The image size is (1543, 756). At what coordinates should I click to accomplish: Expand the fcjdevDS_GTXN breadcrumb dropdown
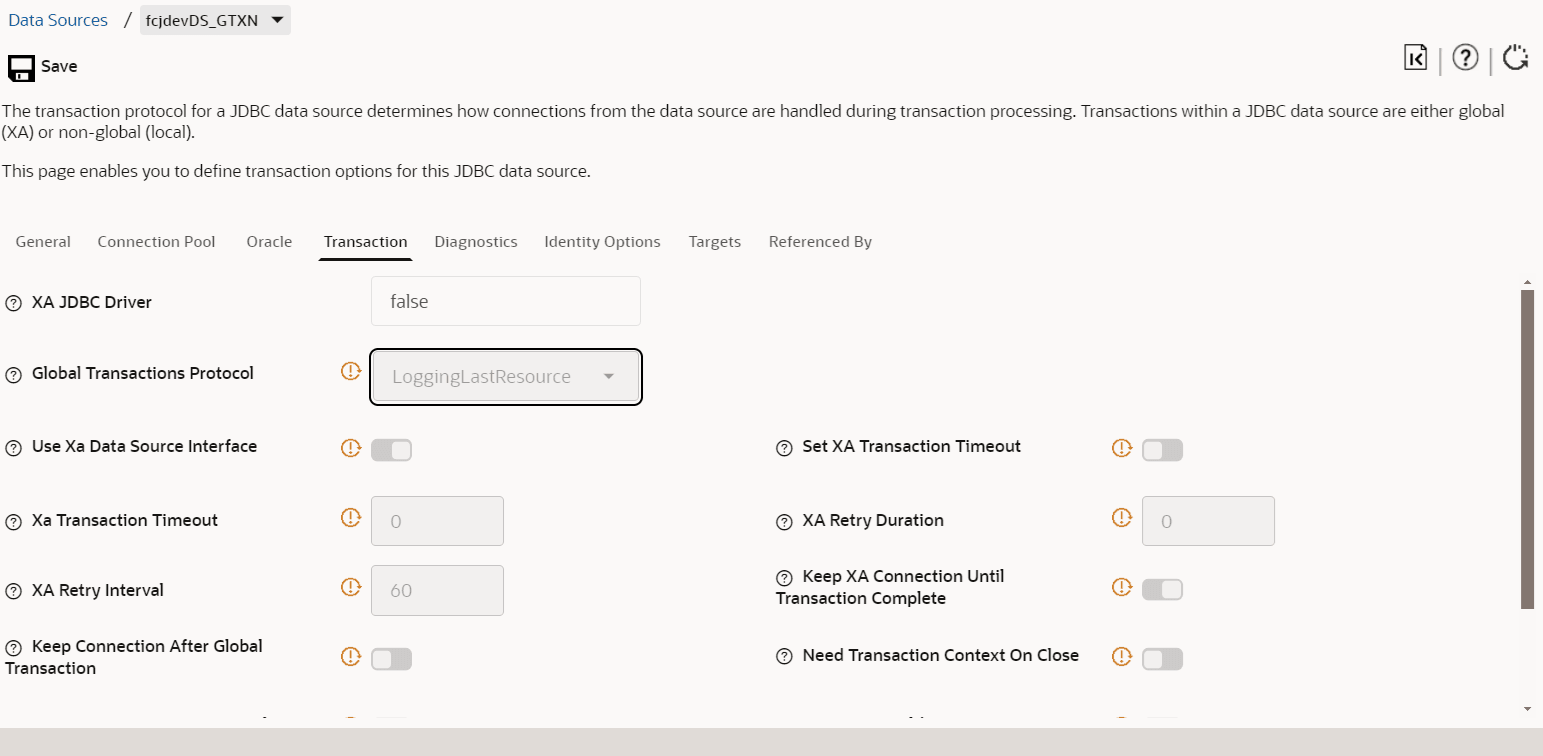point(215,20)
